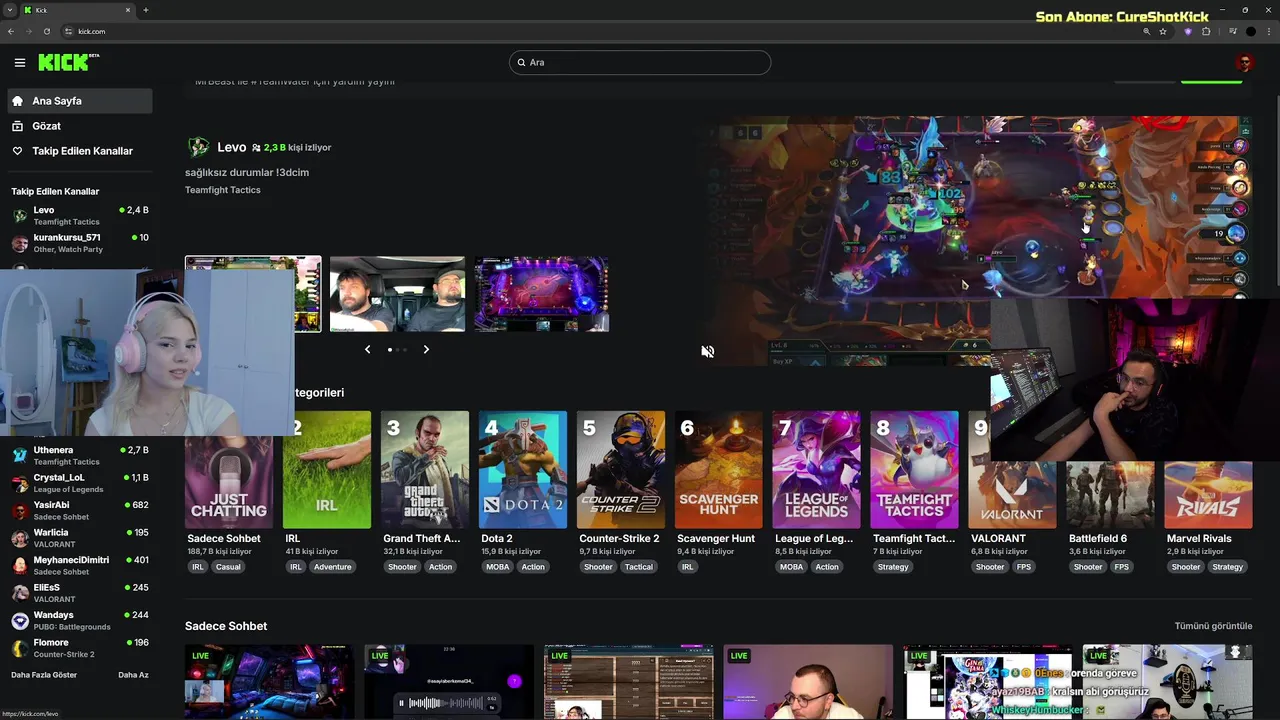Click Teamfight Tactics category under Levo
Viewport: 1280px width, 720px height.
click(222, 190)
